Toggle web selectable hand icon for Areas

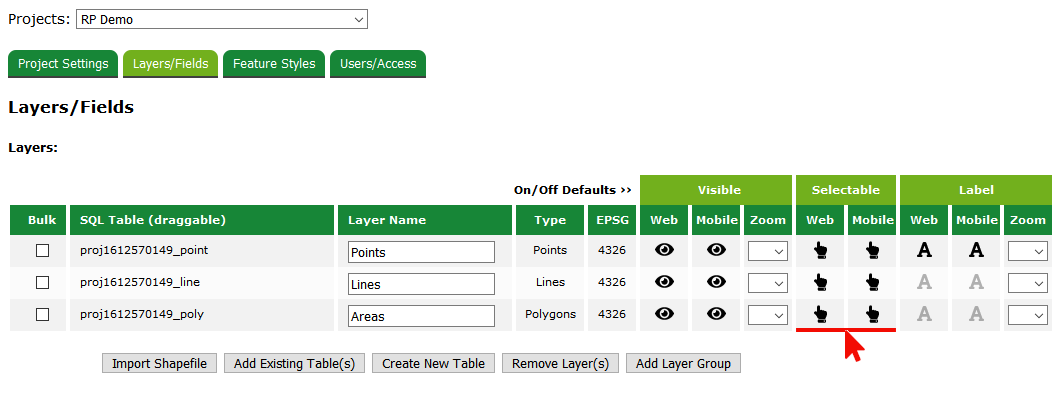click(x=820, y=315)
